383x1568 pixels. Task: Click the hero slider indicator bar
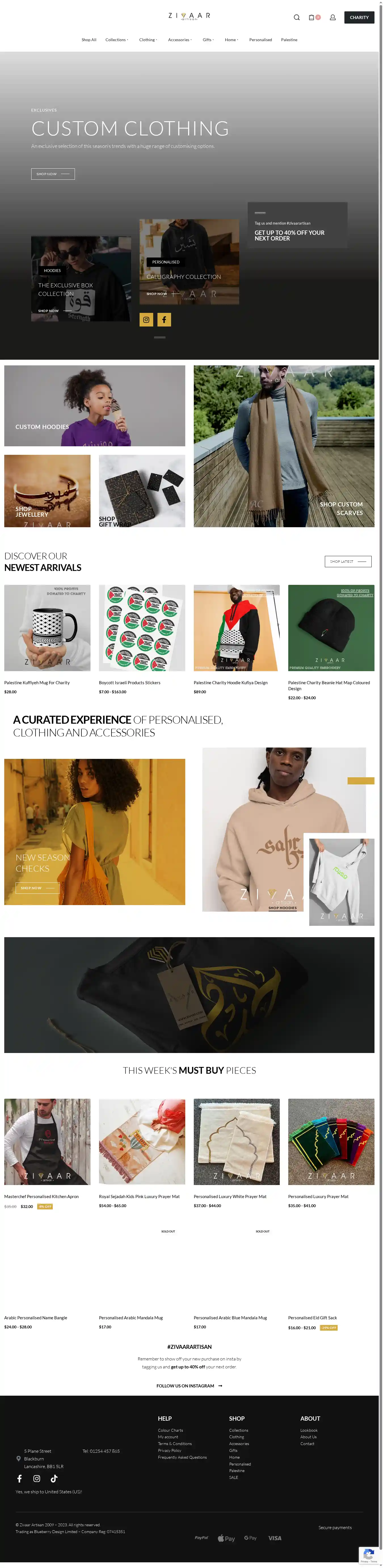160,337
